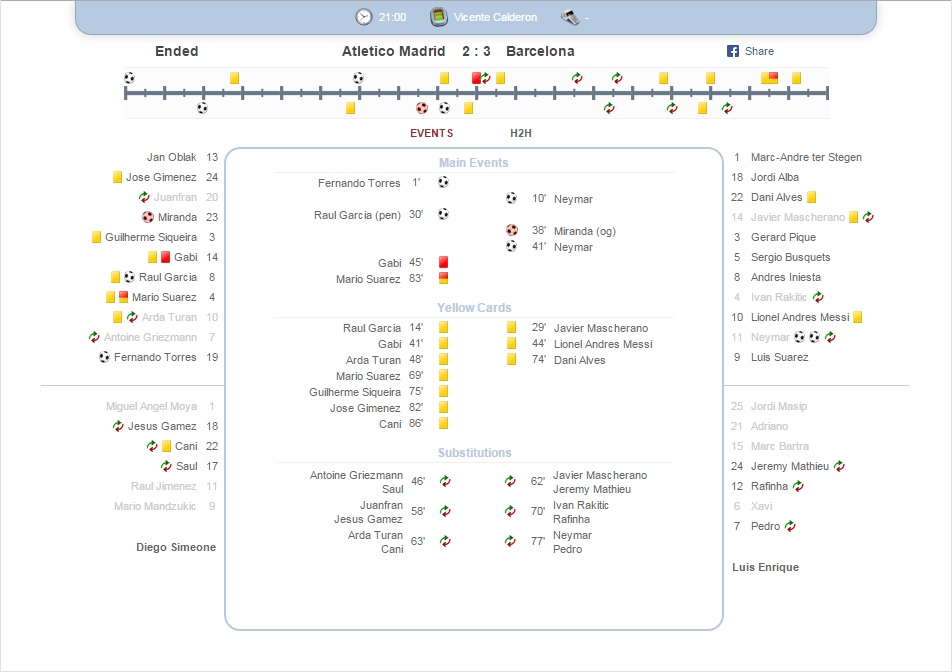Click Guilherme Siqueira in Atletico lineup
952x672 pixels.
click(151, 237)
